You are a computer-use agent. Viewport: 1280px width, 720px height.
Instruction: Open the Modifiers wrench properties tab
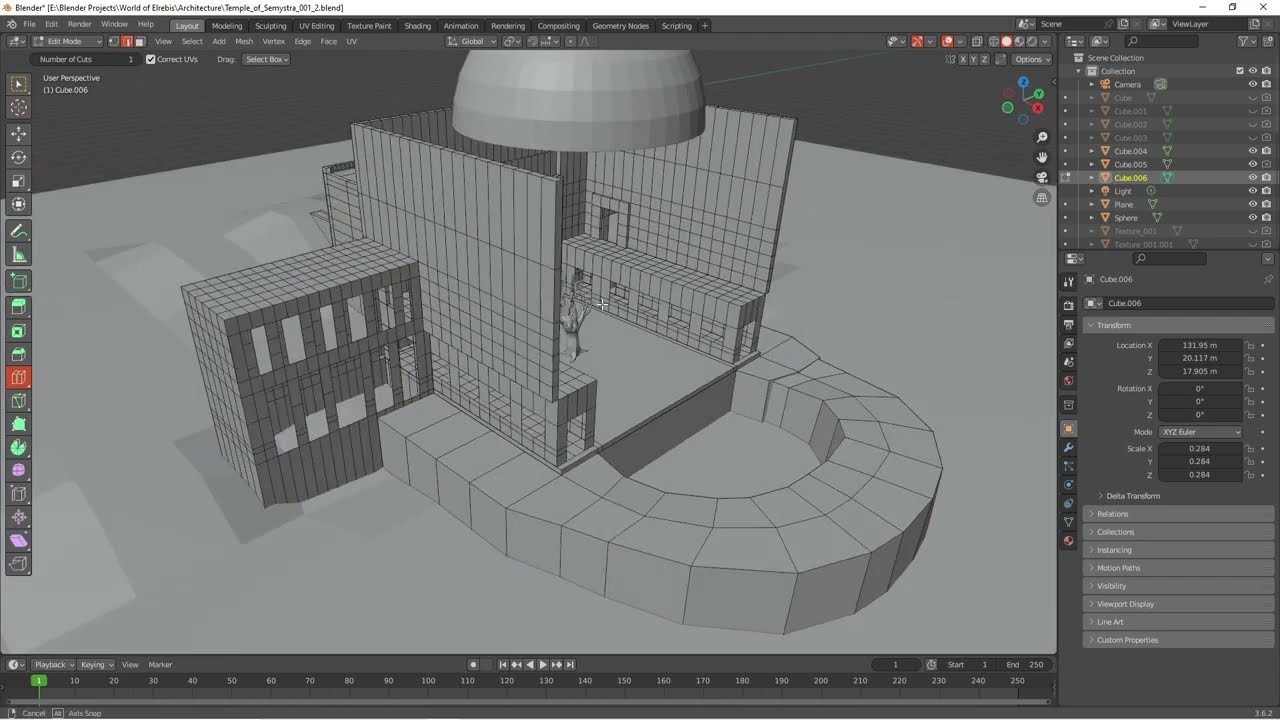click(1069, 447)
